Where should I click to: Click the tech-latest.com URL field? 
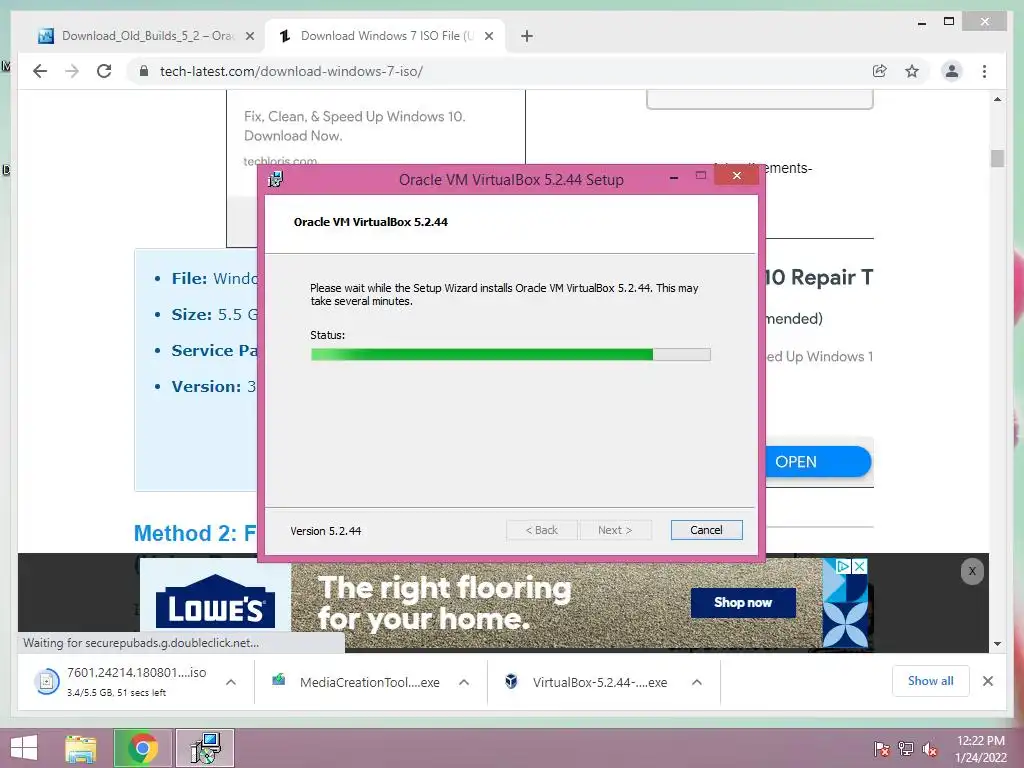coord(291,71)
